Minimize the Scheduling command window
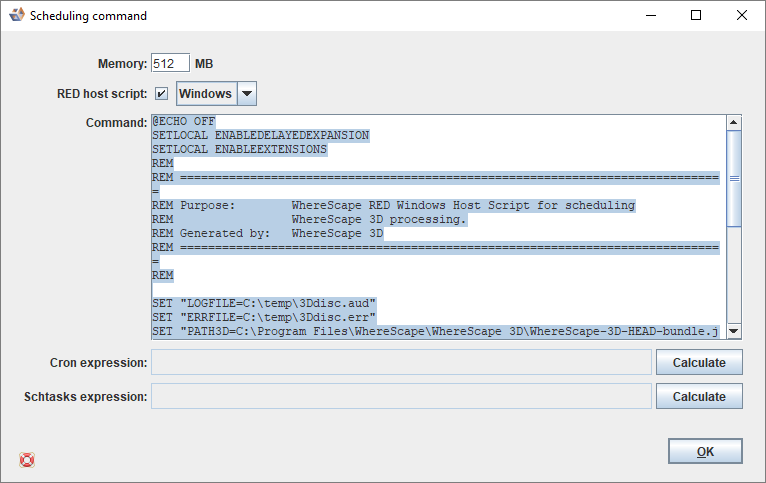The image size is (766, 483). point(651,16)
